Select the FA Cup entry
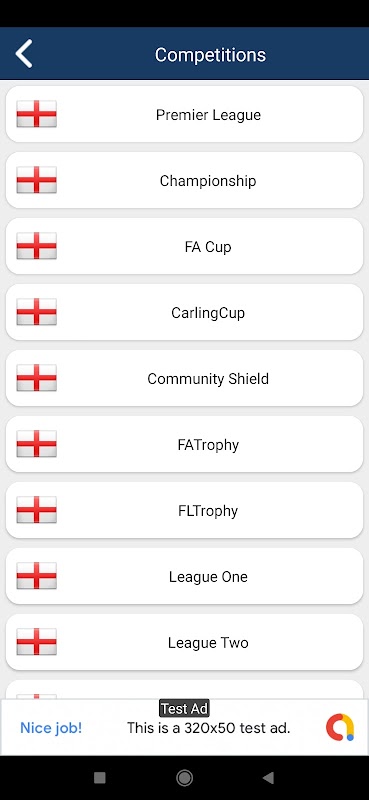 [184, 246]
